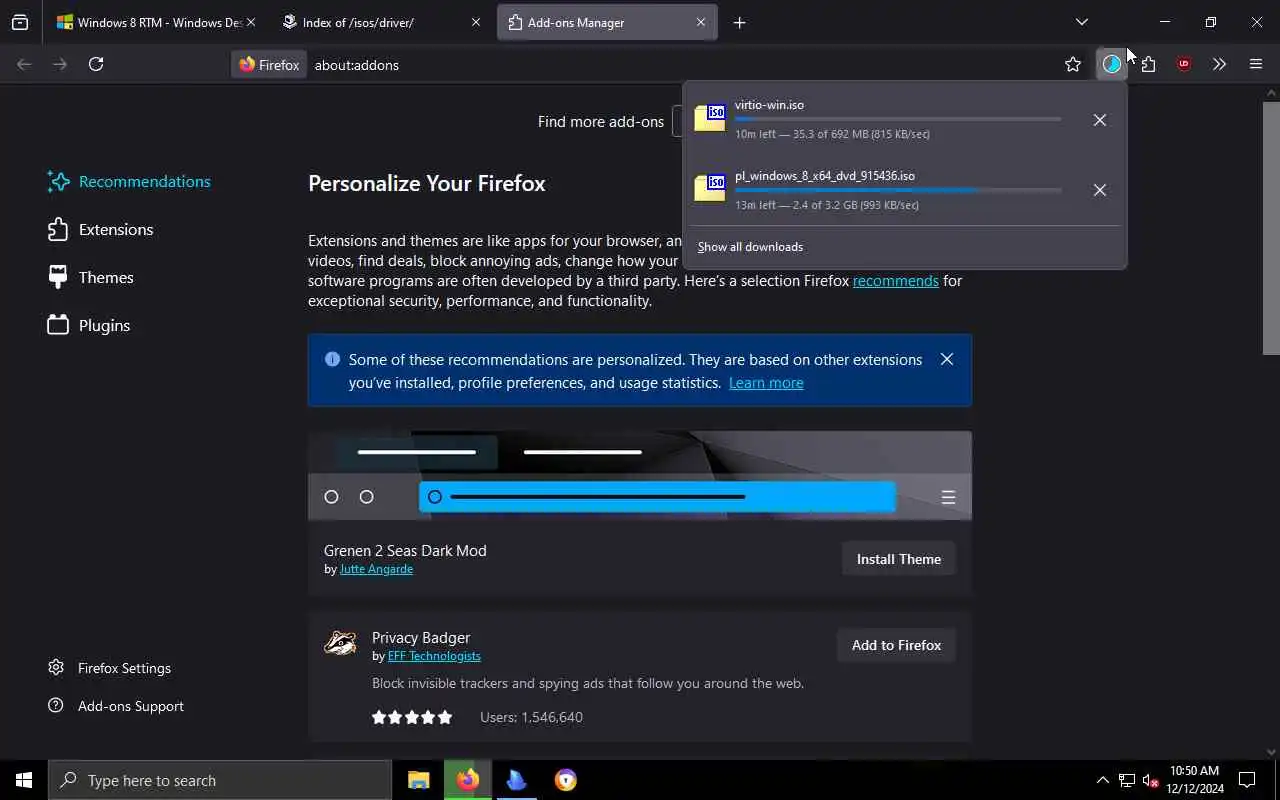Image resolution: width=1280 pixels, height=800 pixels.
Task: Open Firefox Settings from sidebar
Action: click(110, 668)
